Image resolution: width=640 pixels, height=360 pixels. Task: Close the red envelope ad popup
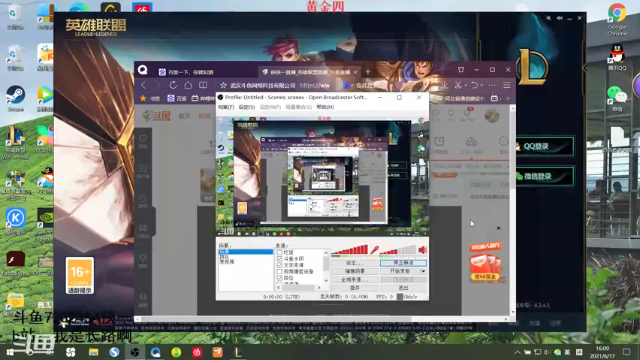(x=498, y=228)
